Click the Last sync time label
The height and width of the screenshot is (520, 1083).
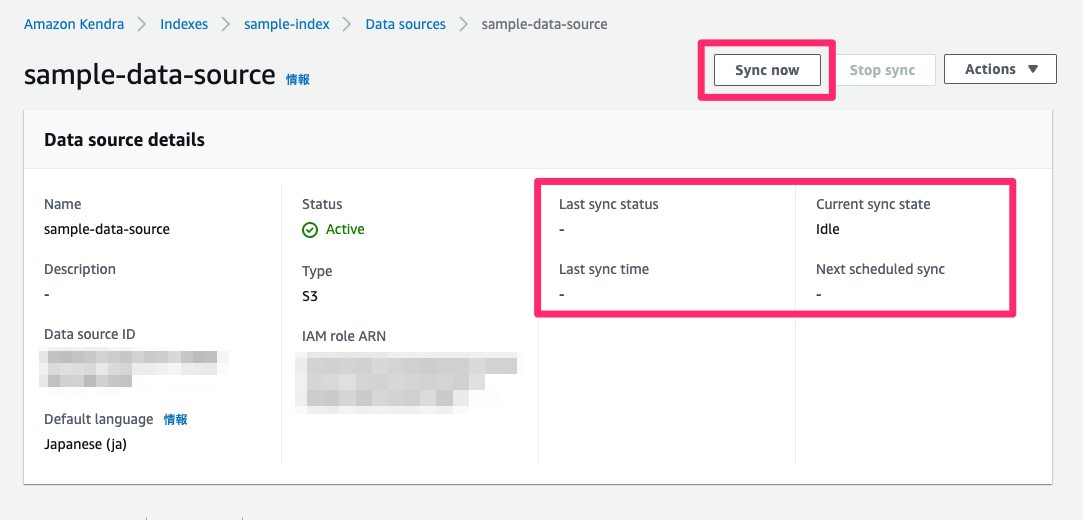click(x=604, y=269)
